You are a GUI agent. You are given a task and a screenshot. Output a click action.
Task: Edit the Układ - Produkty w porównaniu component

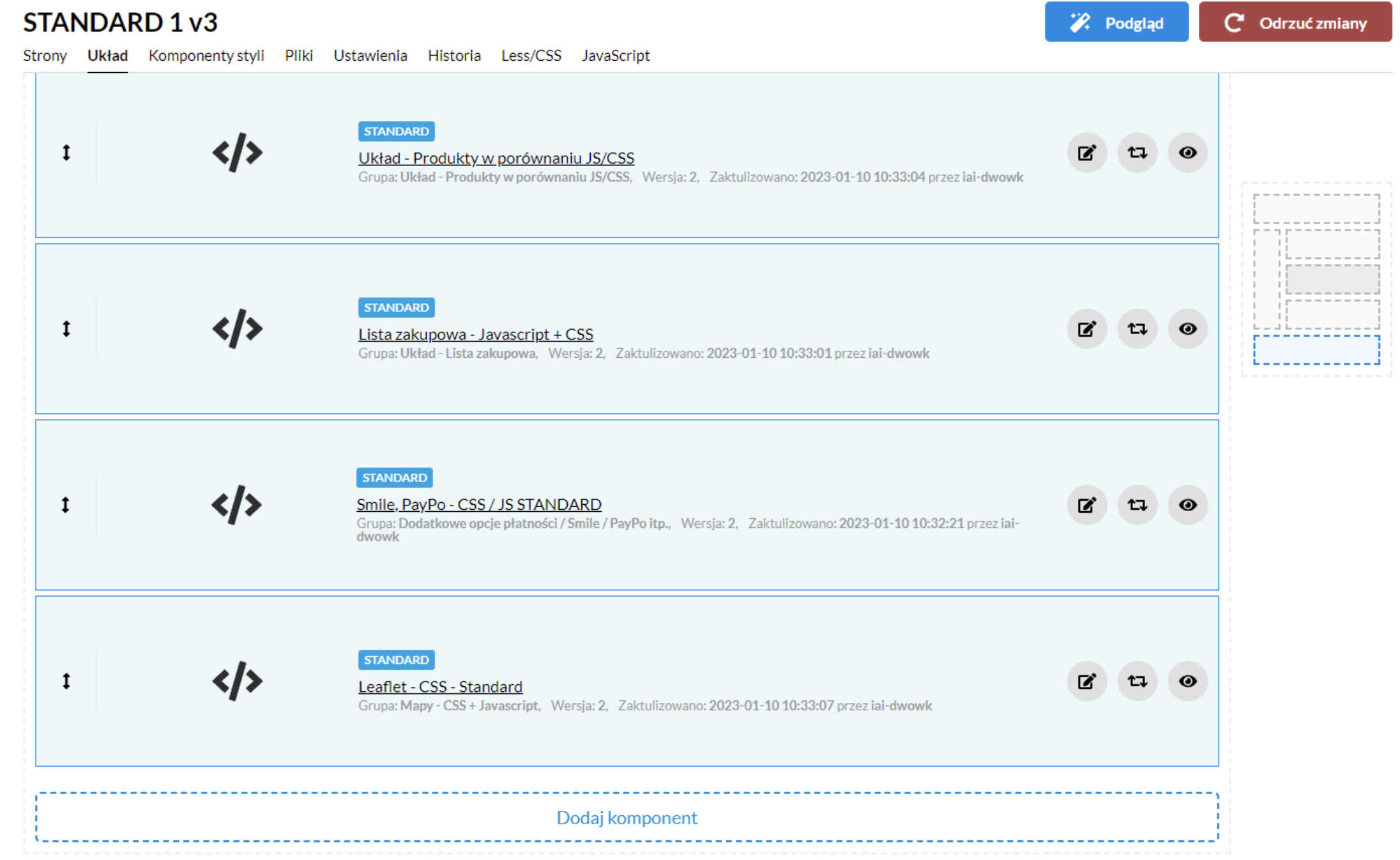tap(1086, 153)
